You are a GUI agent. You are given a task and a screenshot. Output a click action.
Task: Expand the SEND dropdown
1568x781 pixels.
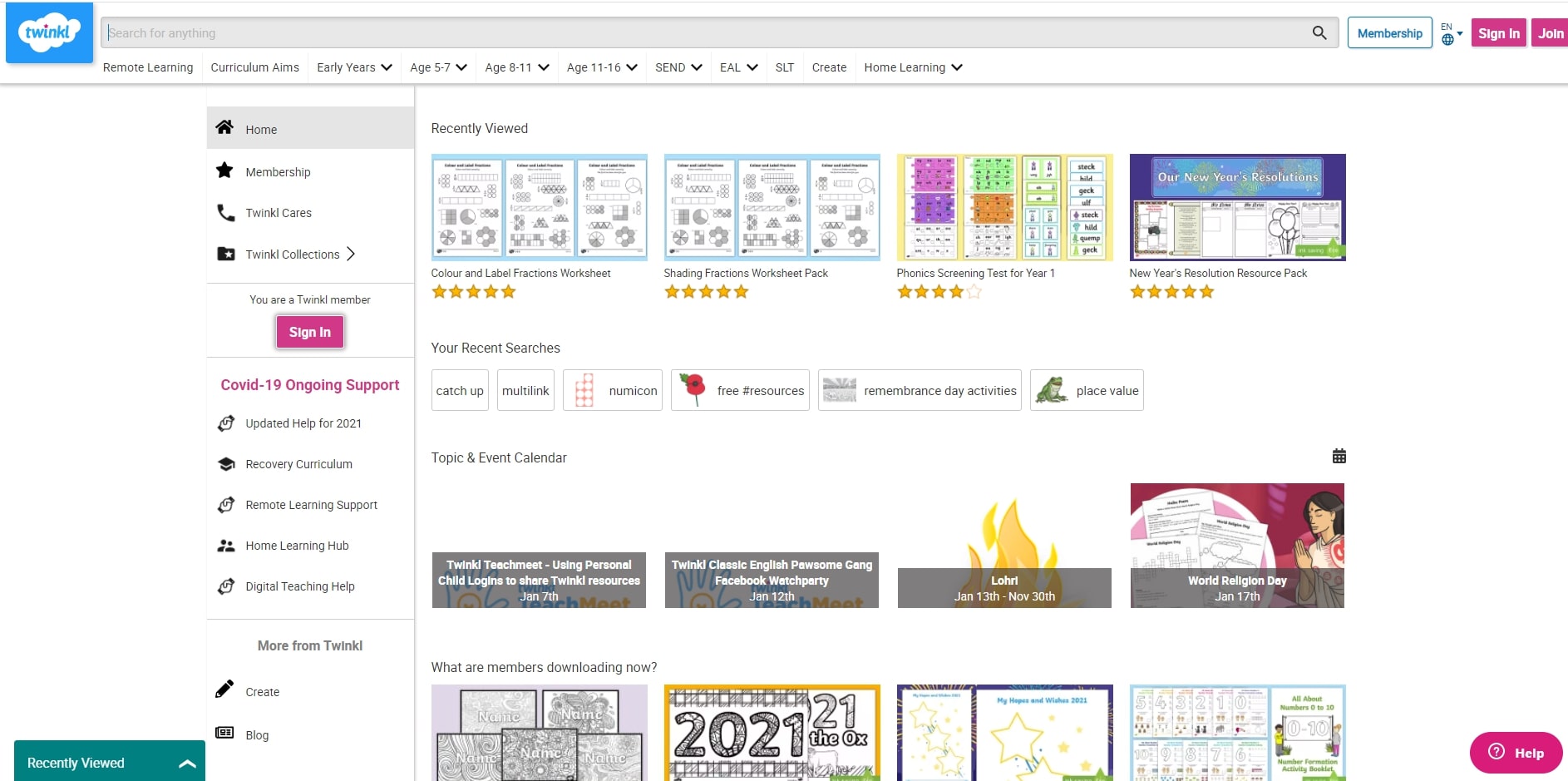(x=678, y=67)
